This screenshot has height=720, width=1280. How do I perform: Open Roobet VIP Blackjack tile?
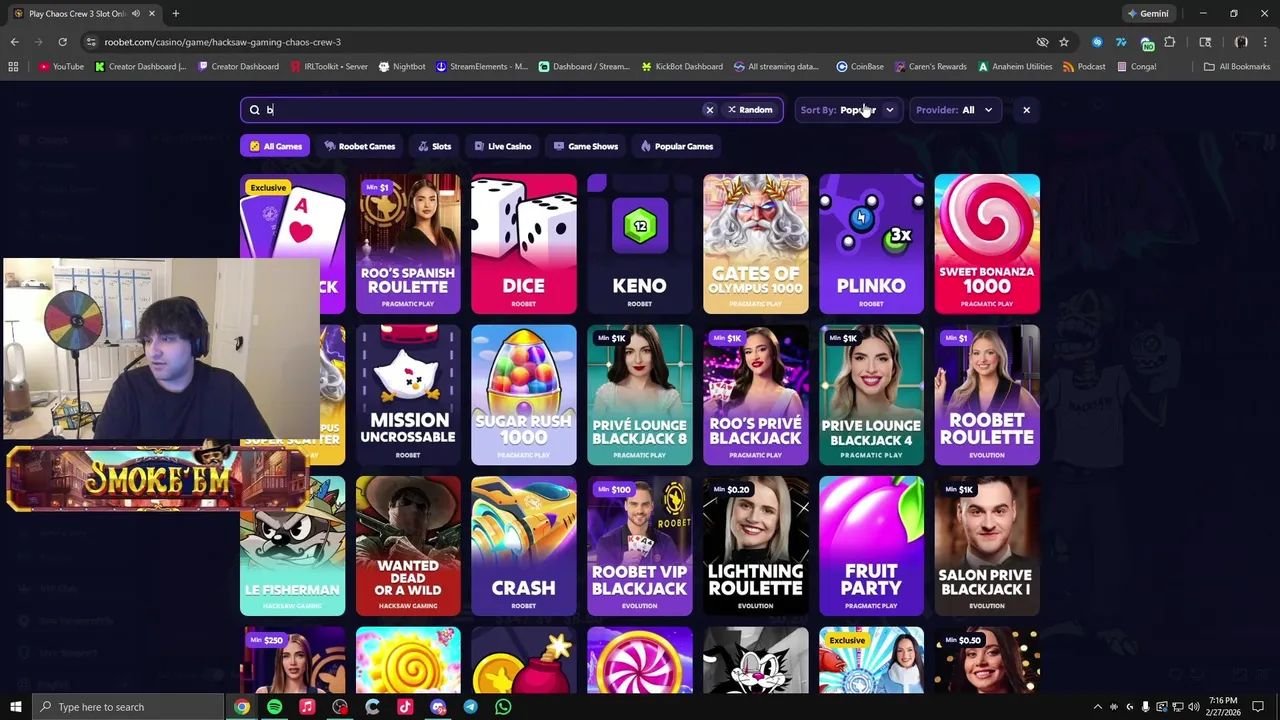click(x=640, y=546)
